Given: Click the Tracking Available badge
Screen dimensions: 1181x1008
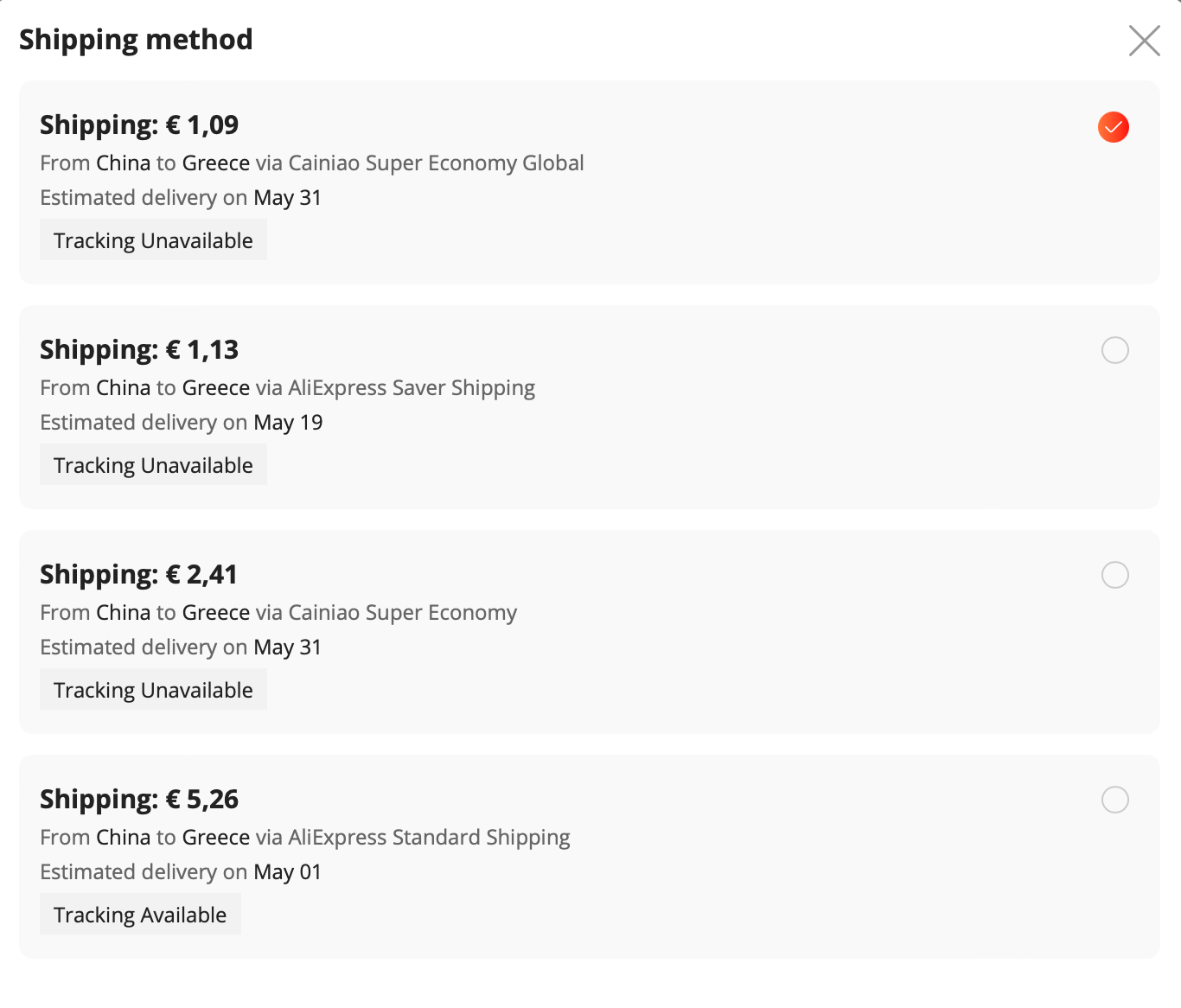Looking at the screenshot, I should pyautogui.click(x=140, y=915).
